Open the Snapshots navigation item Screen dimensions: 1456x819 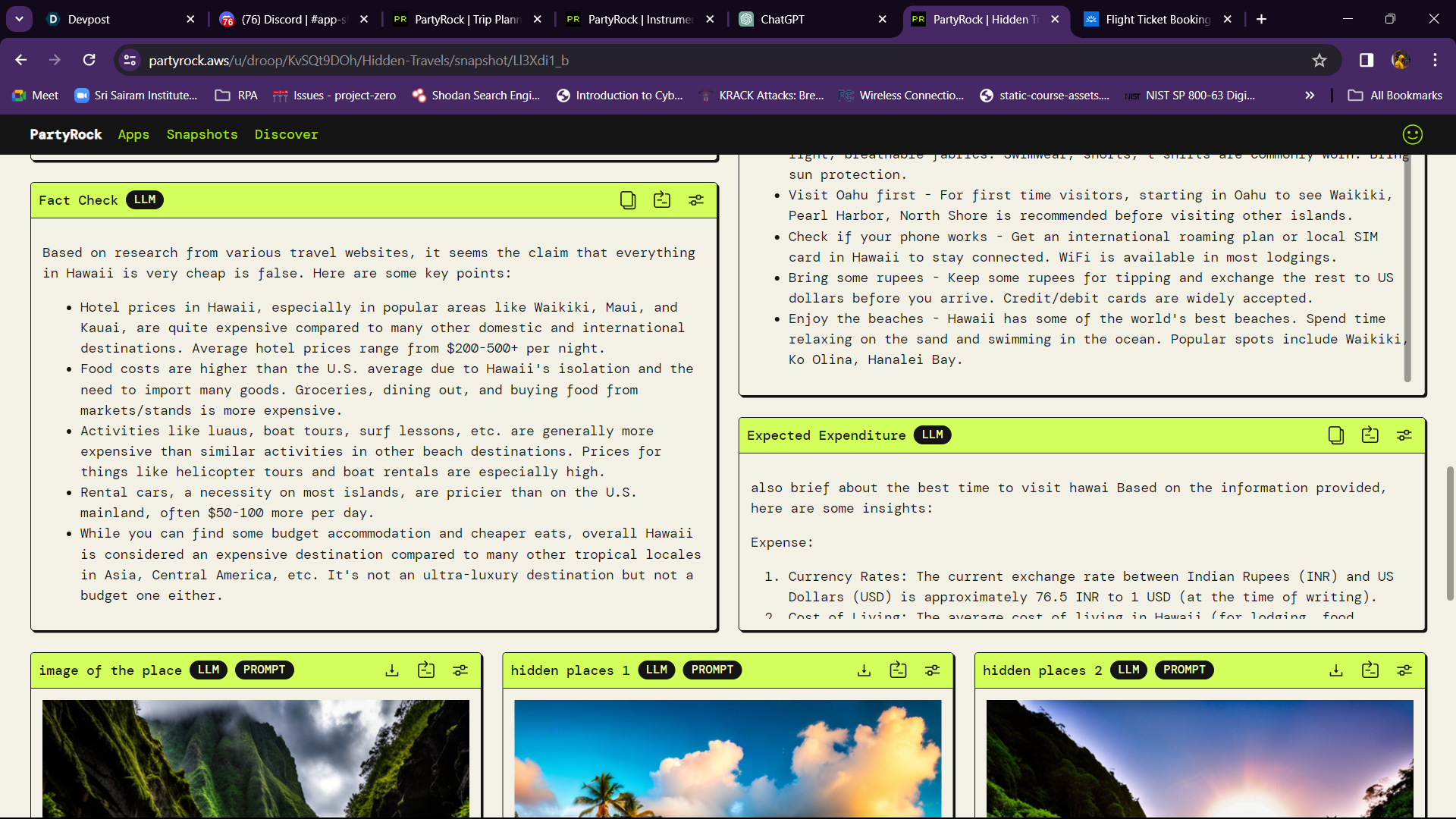pyautogui.click(x=202, y=134)
